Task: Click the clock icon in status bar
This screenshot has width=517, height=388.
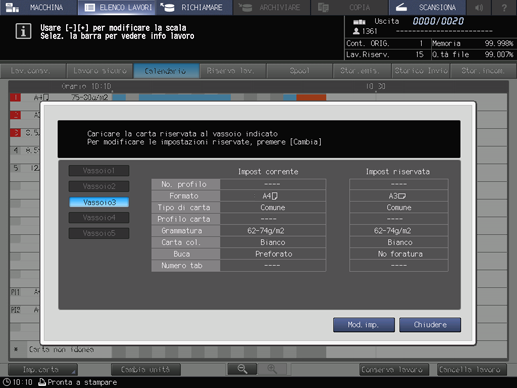Action: coord(6,382)
